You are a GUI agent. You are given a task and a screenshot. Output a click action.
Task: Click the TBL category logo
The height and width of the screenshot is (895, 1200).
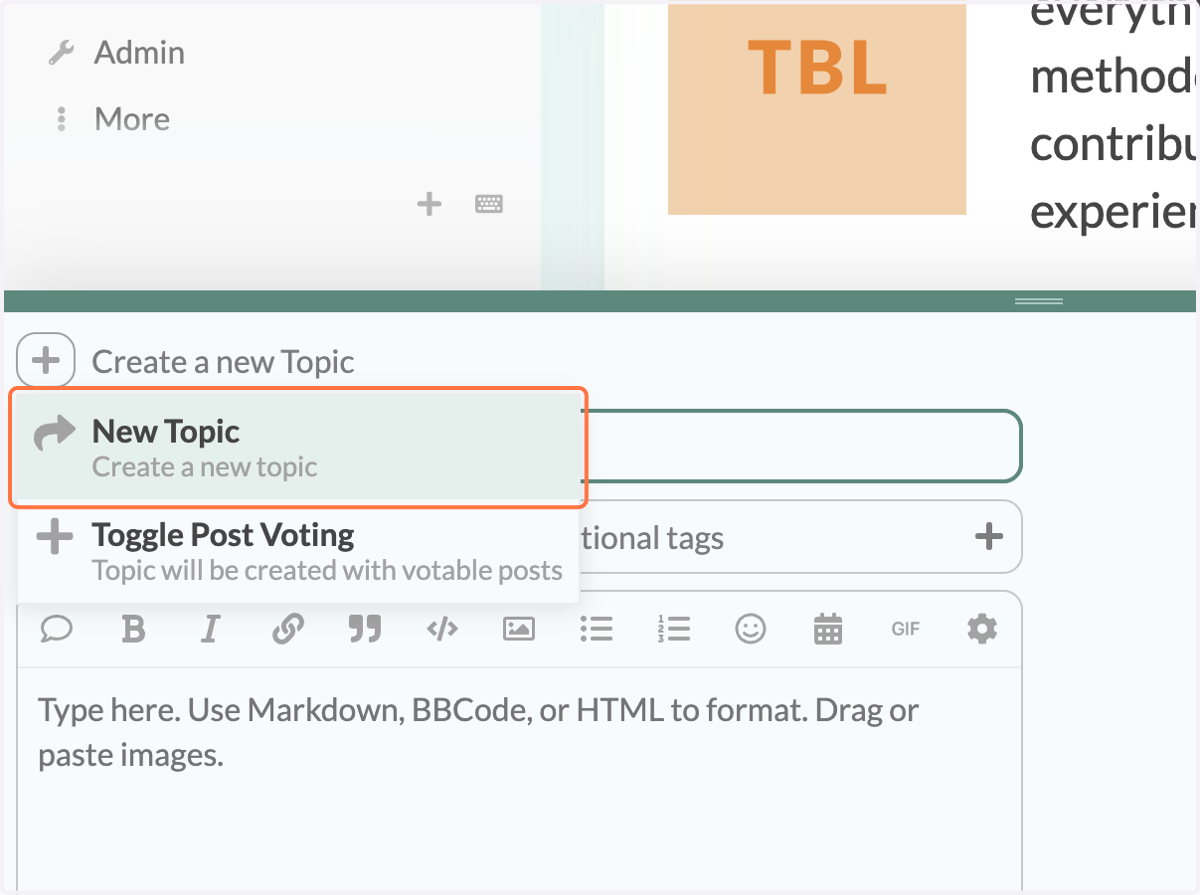[x=817, y=108]
